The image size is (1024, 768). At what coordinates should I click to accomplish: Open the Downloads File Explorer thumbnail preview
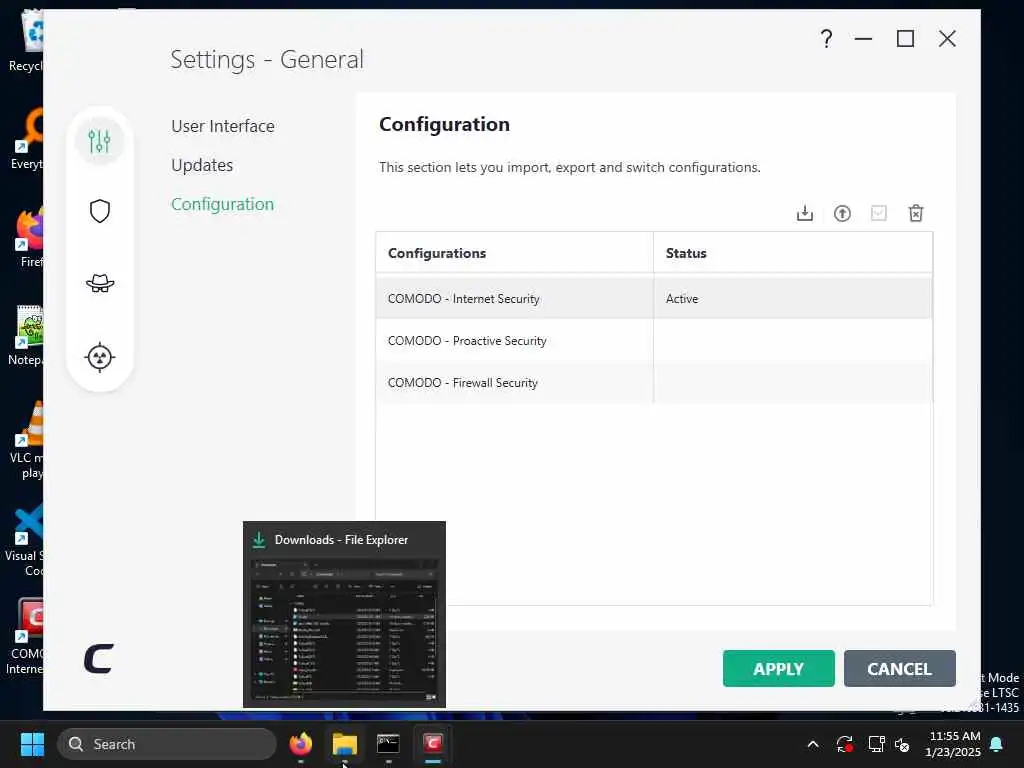pos(344,615)
